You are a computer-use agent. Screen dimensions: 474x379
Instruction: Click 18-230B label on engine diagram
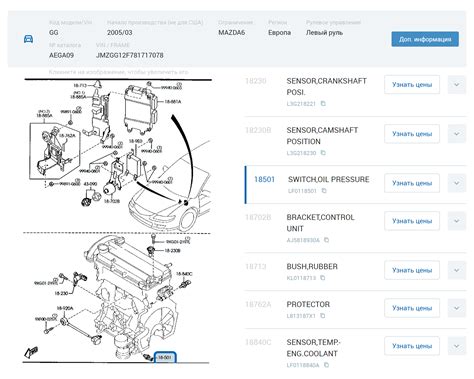coord(173,250)
